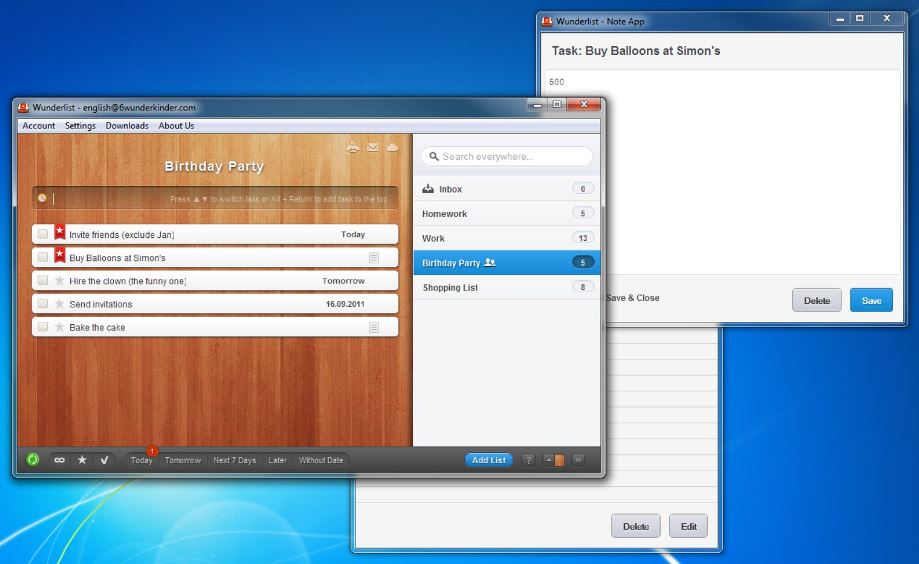Viewport: 919px width, 564px height.
Task: Show tasks Without Date
Action: [x=321, y=460]
